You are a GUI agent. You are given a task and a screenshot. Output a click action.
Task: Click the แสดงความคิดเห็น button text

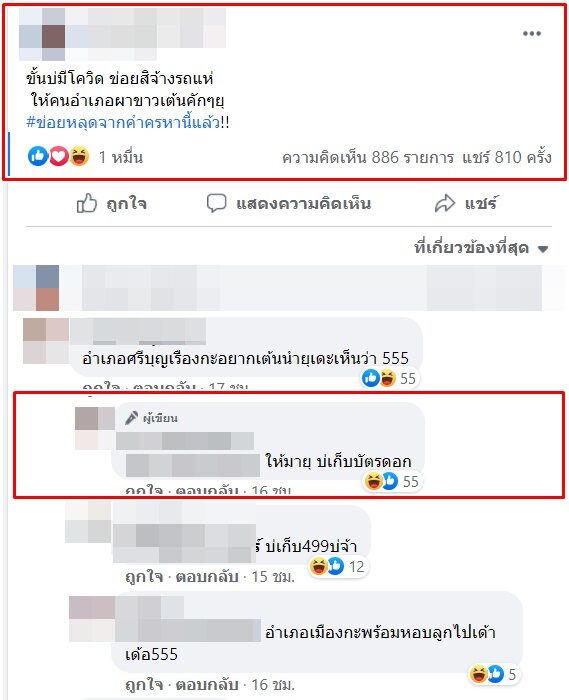(x=303, y=204)
